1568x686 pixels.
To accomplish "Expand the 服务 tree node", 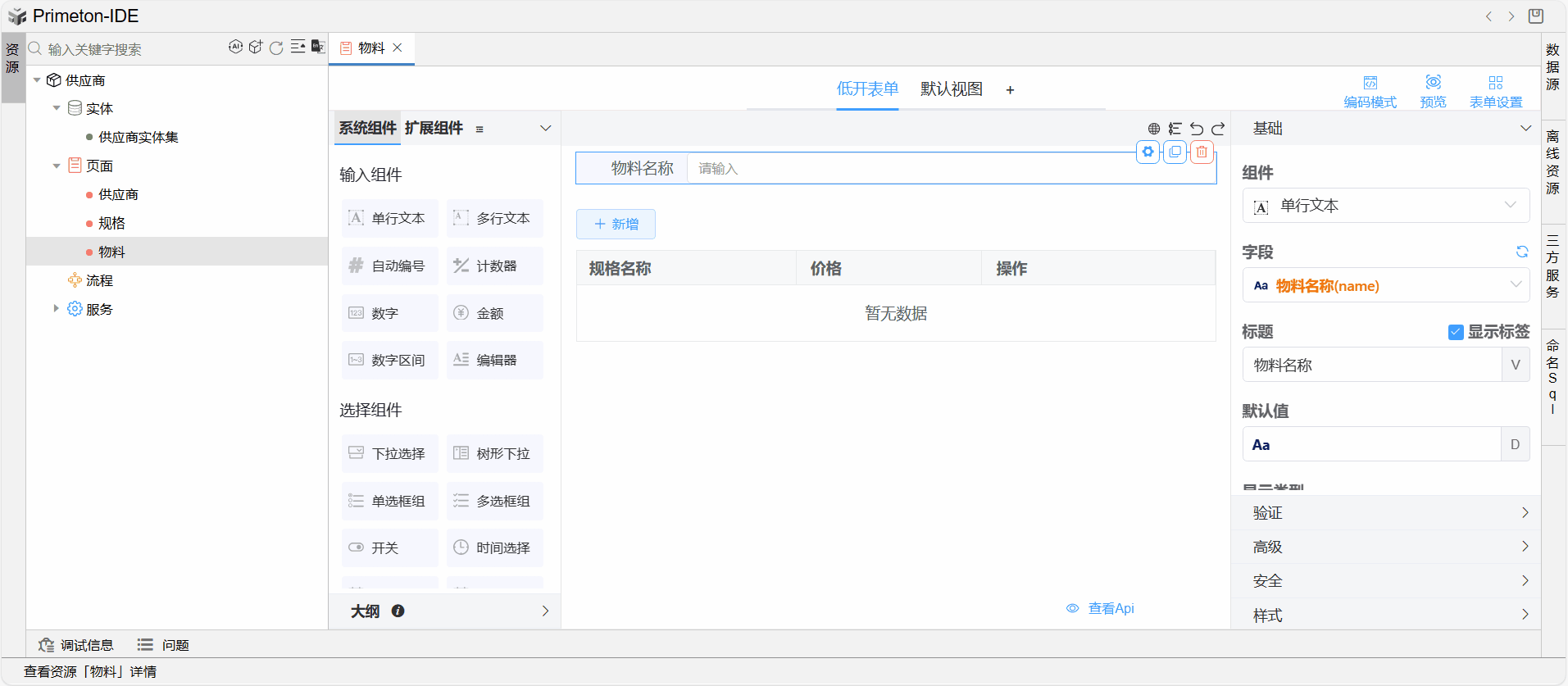I will click(56, 309).
